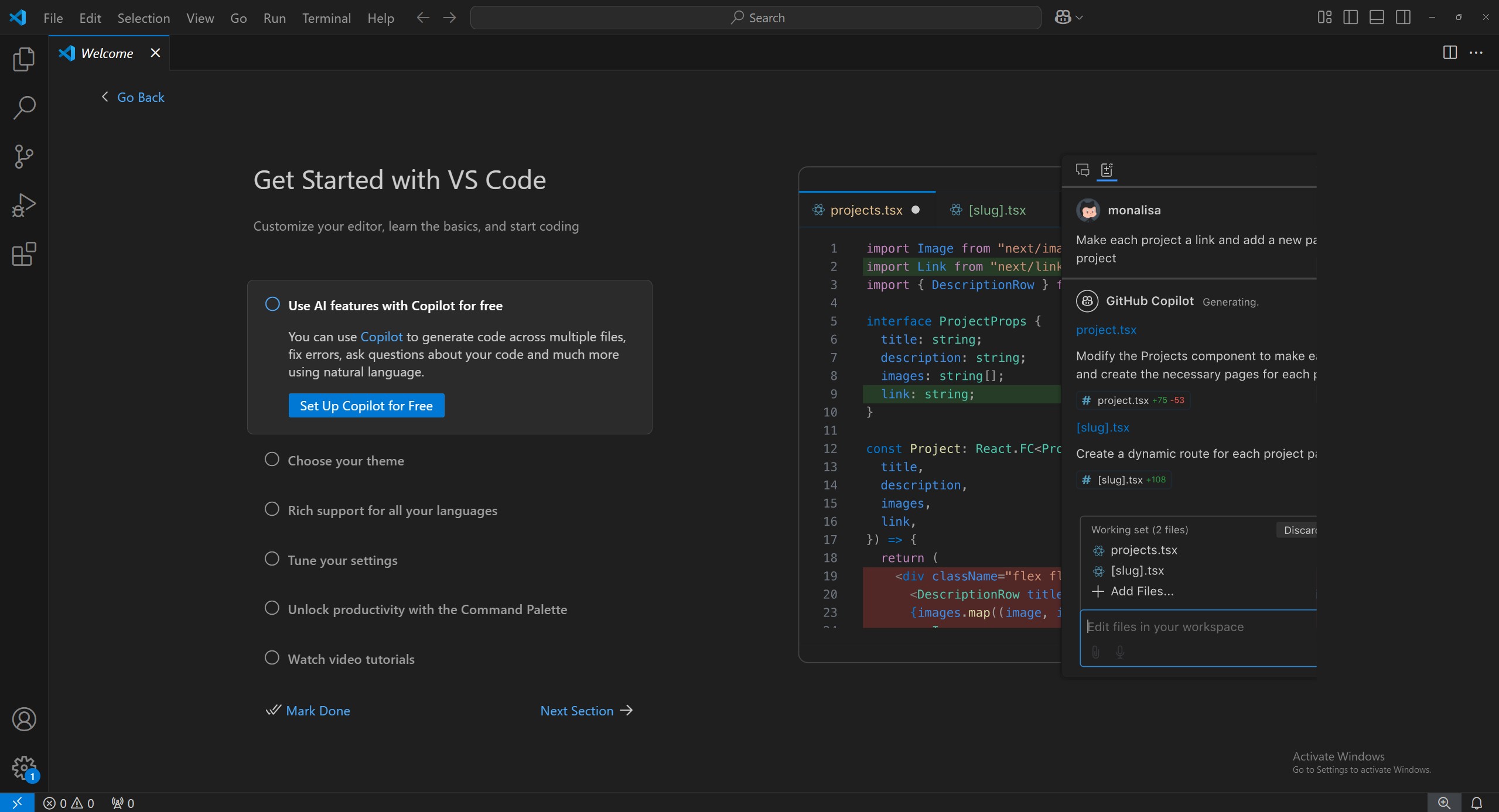This screenshot has height=812, width=1499.
Task: Open the Manage gear icon
Action: coord(23,767)
